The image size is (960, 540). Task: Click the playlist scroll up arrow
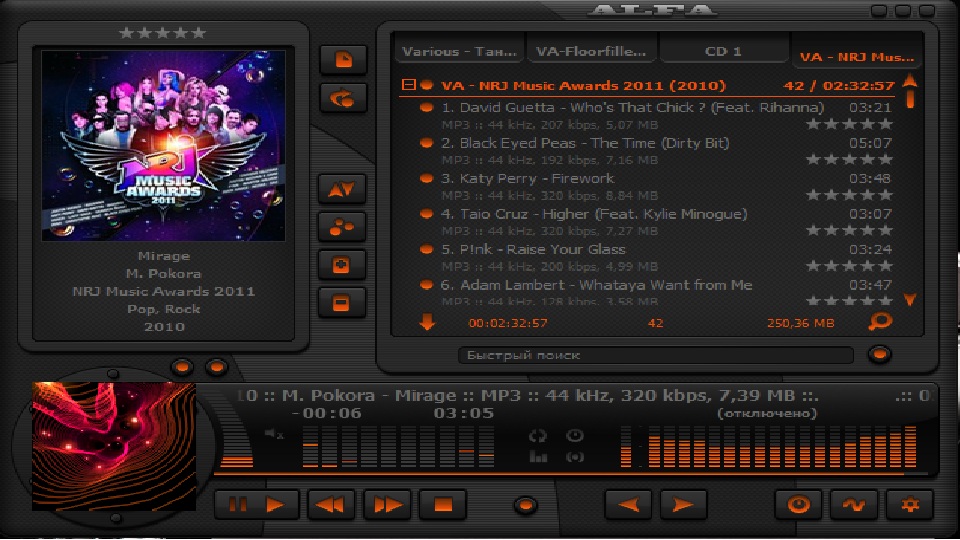910,80
